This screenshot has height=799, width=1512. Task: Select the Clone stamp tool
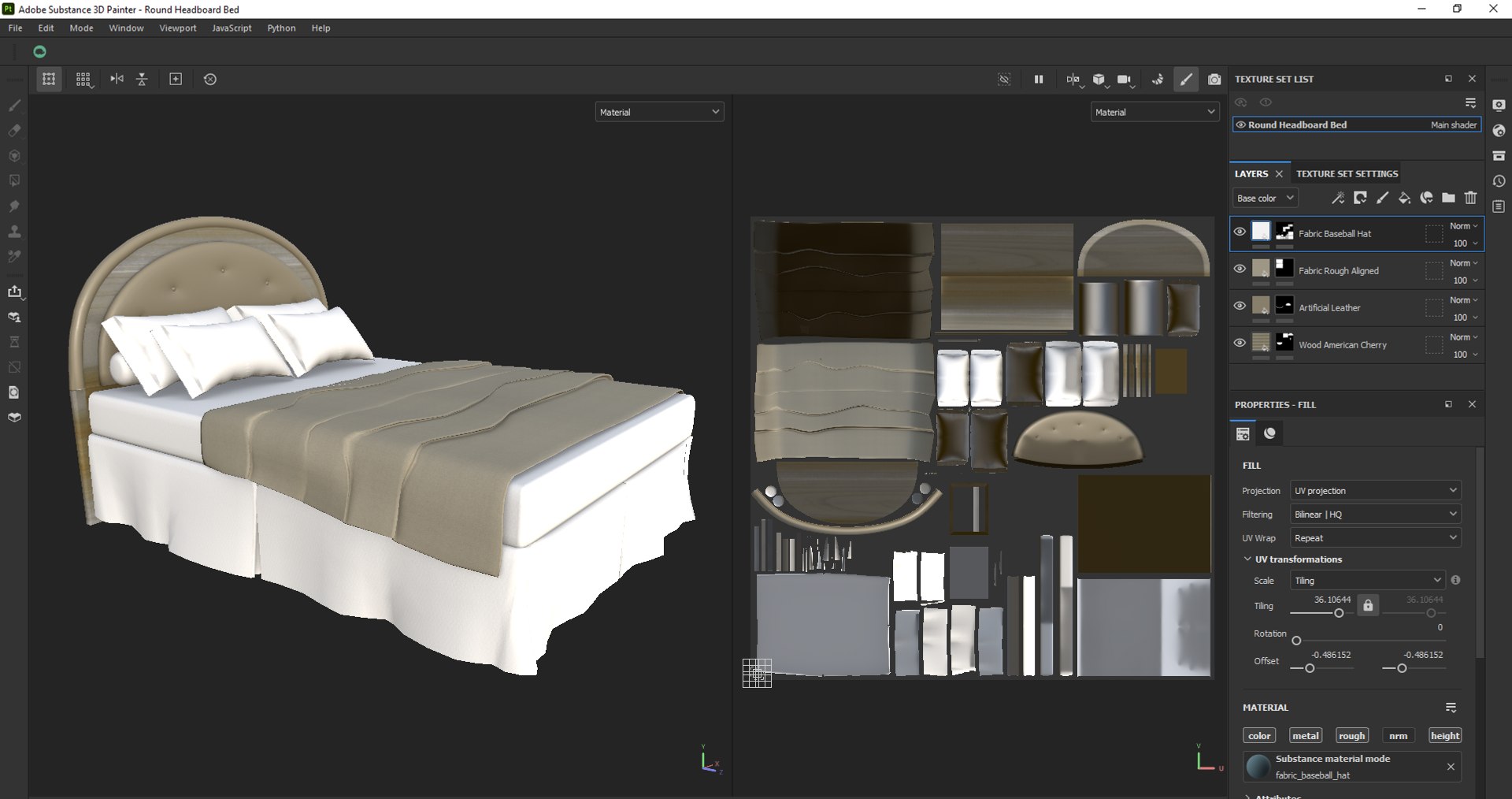click(x=14, y=232)
